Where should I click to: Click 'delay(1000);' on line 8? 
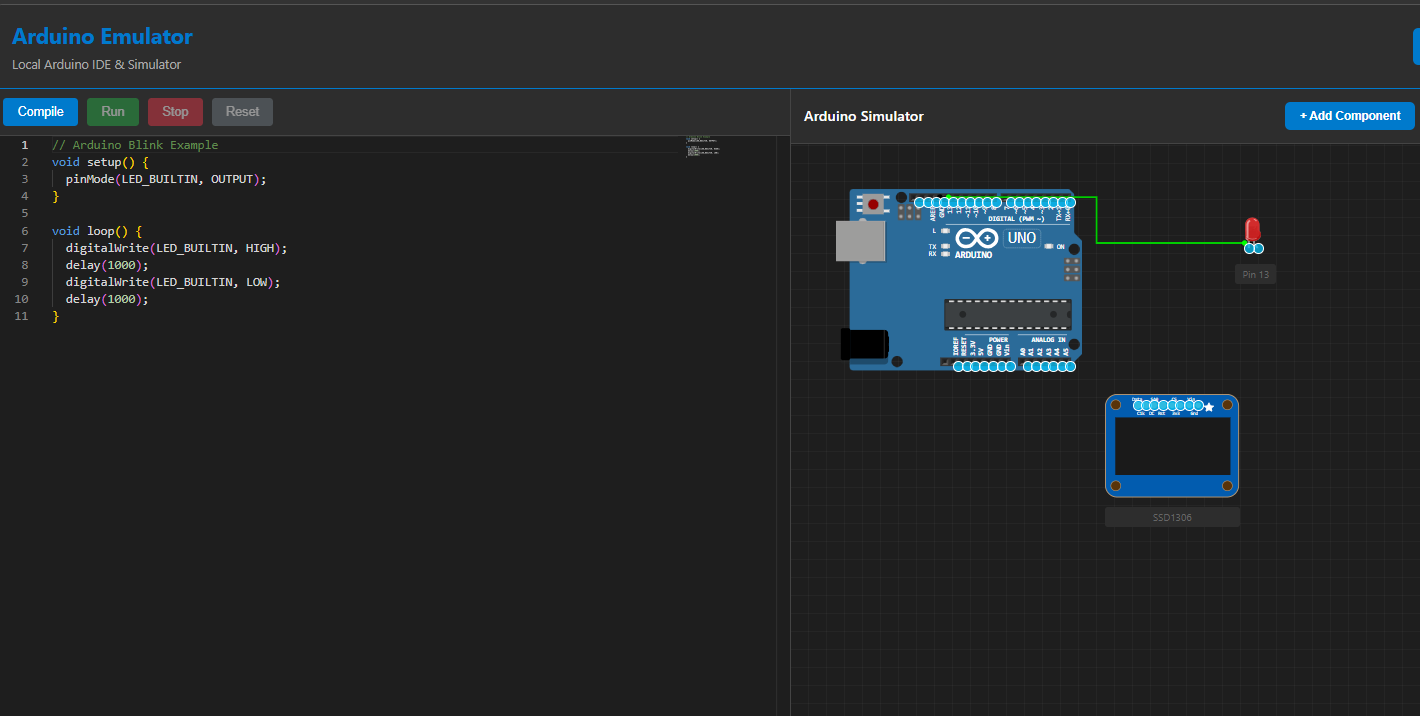pyautogui.click(x=107, y=265)
